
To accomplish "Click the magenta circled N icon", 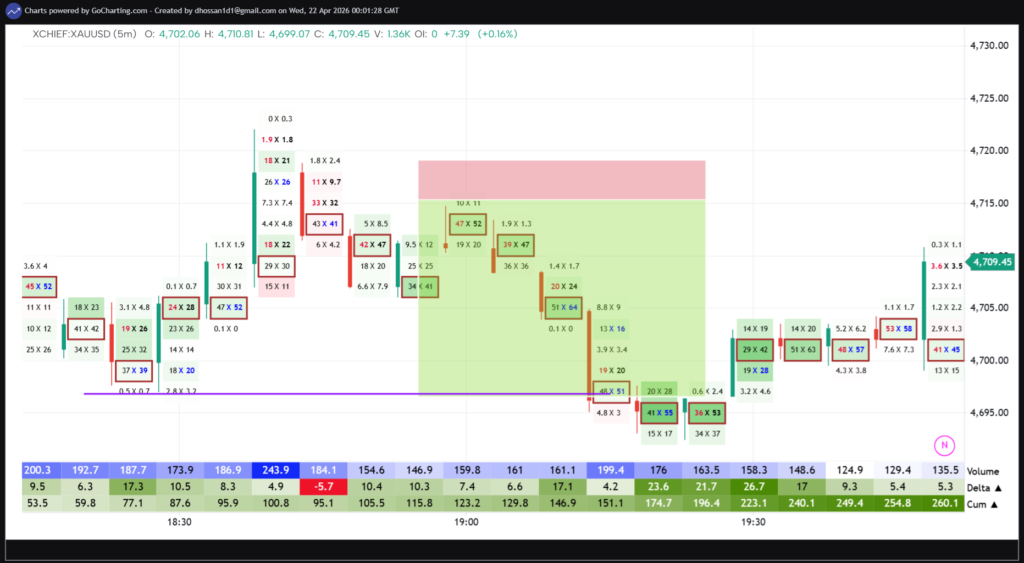I will [942, 445].
